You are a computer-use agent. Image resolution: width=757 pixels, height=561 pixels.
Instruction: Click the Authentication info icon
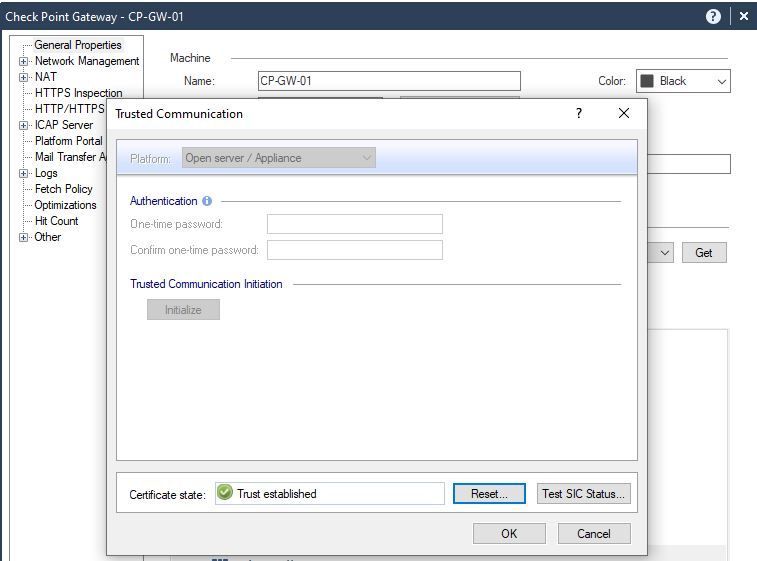[207, 201]
